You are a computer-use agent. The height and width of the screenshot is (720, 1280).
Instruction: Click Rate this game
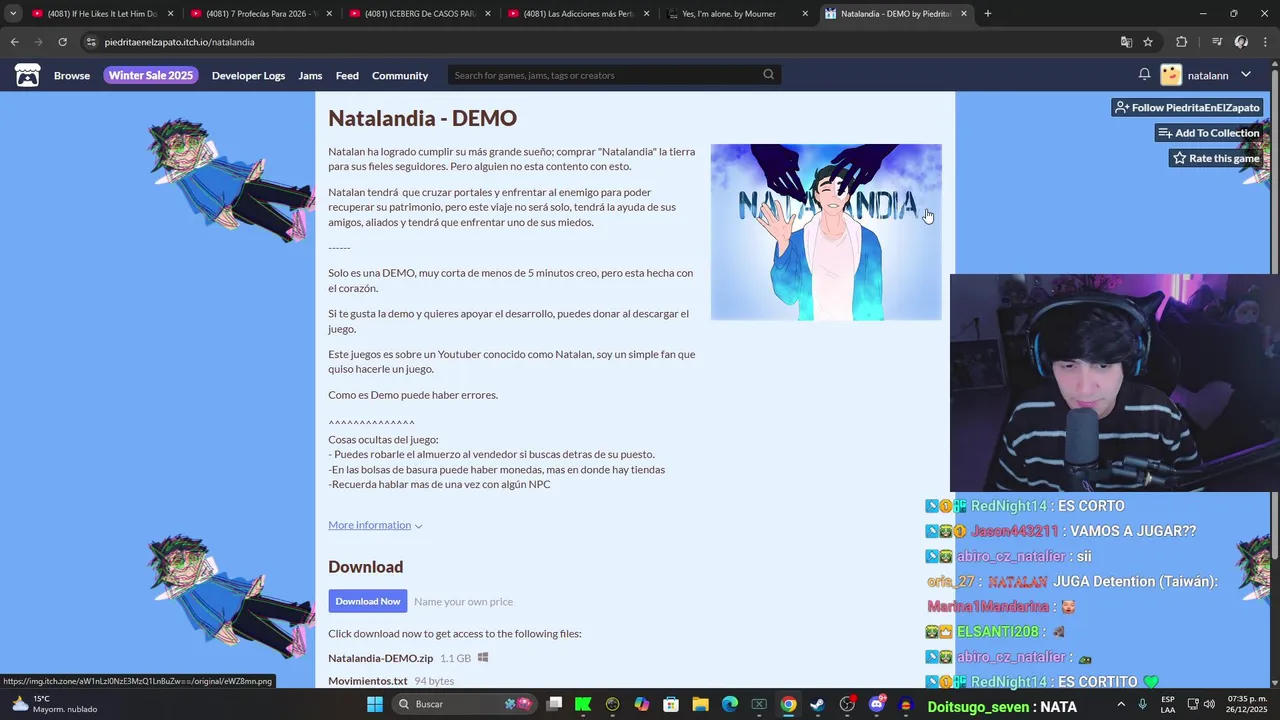(1216, 158)
